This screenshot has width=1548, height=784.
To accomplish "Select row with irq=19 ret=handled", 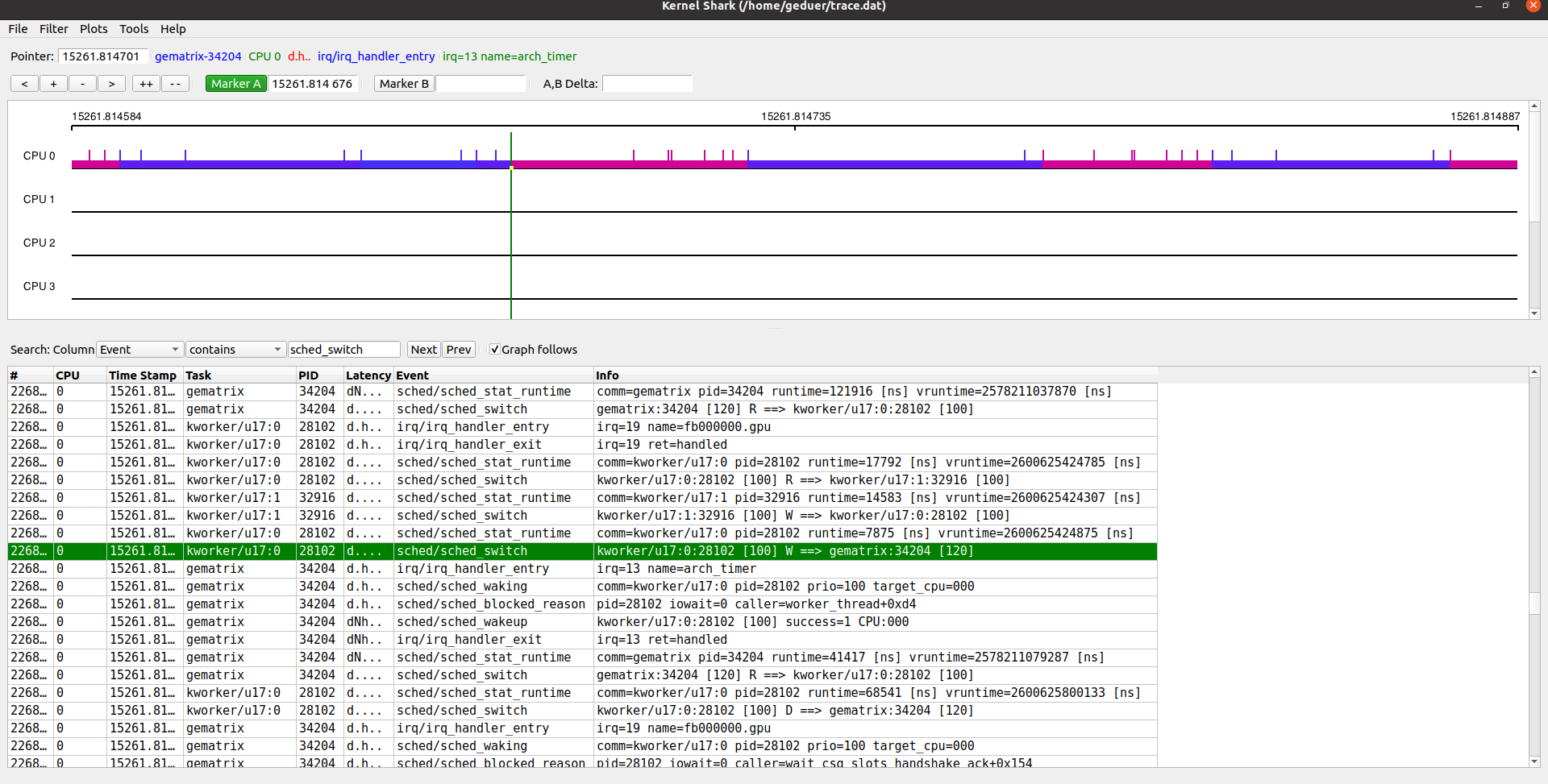I will click(583, 445).
